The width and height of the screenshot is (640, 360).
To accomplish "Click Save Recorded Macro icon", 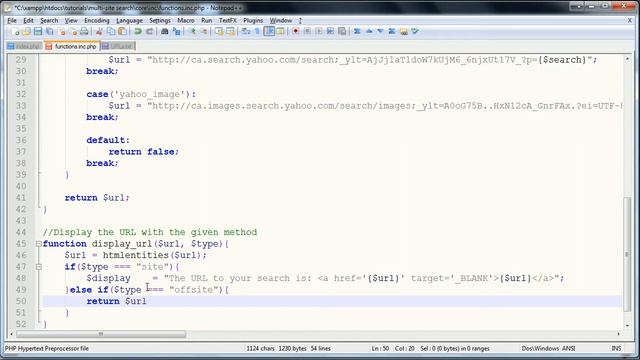I will pos(342,31).
